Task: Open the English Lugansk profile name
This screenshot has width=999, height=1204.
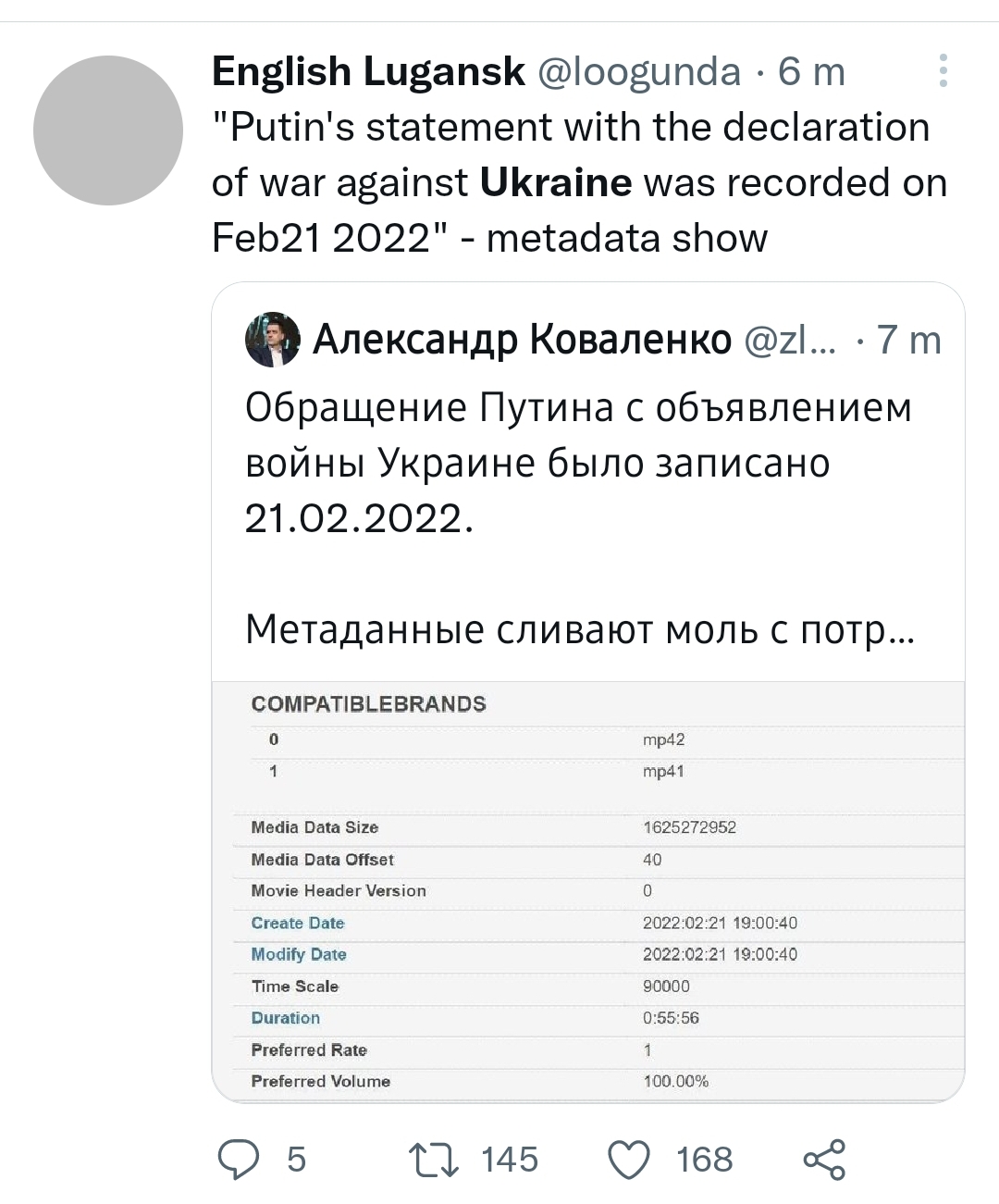Action: point(368,71)
